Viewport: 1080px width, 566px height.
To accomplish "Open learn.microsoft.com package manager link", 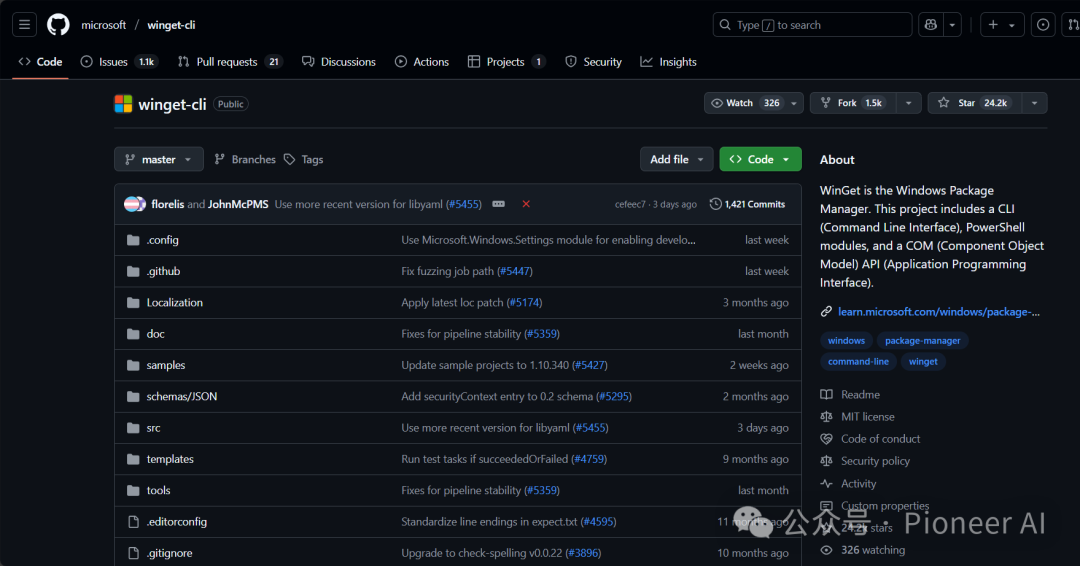I will [939, 312].
